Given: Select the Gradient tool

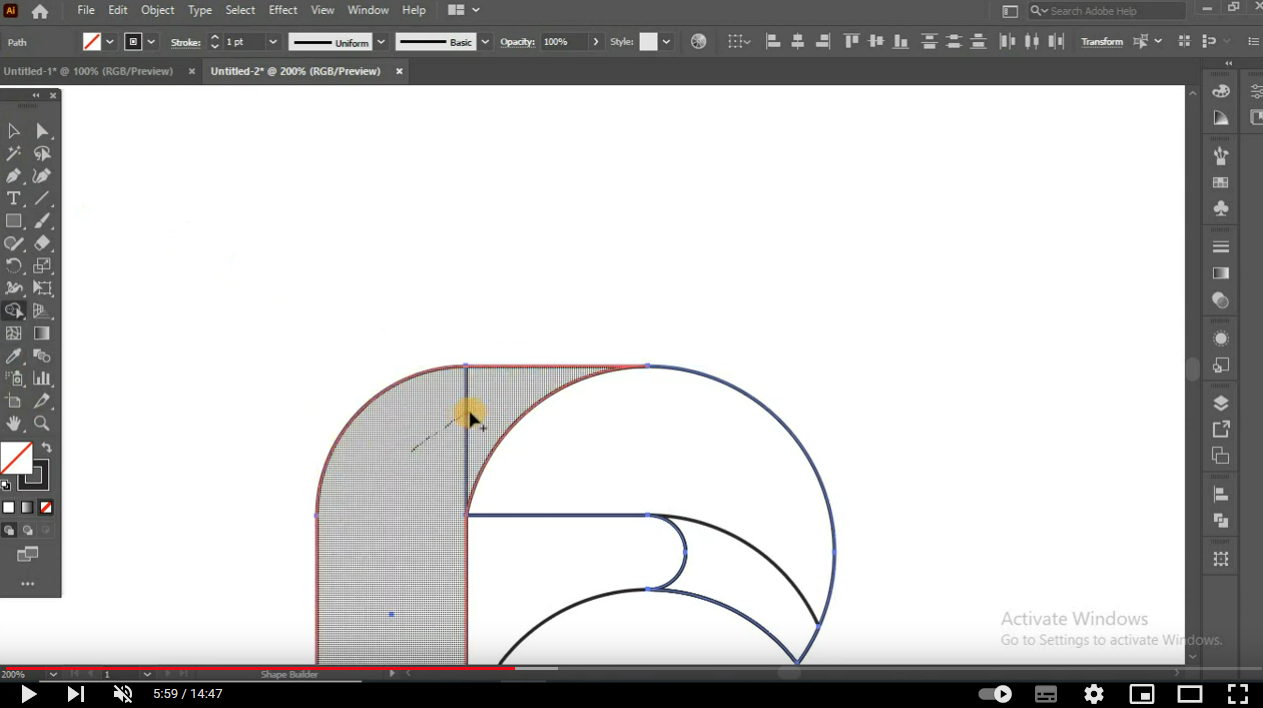Looking at the screenshot, I should click(42, 333).
